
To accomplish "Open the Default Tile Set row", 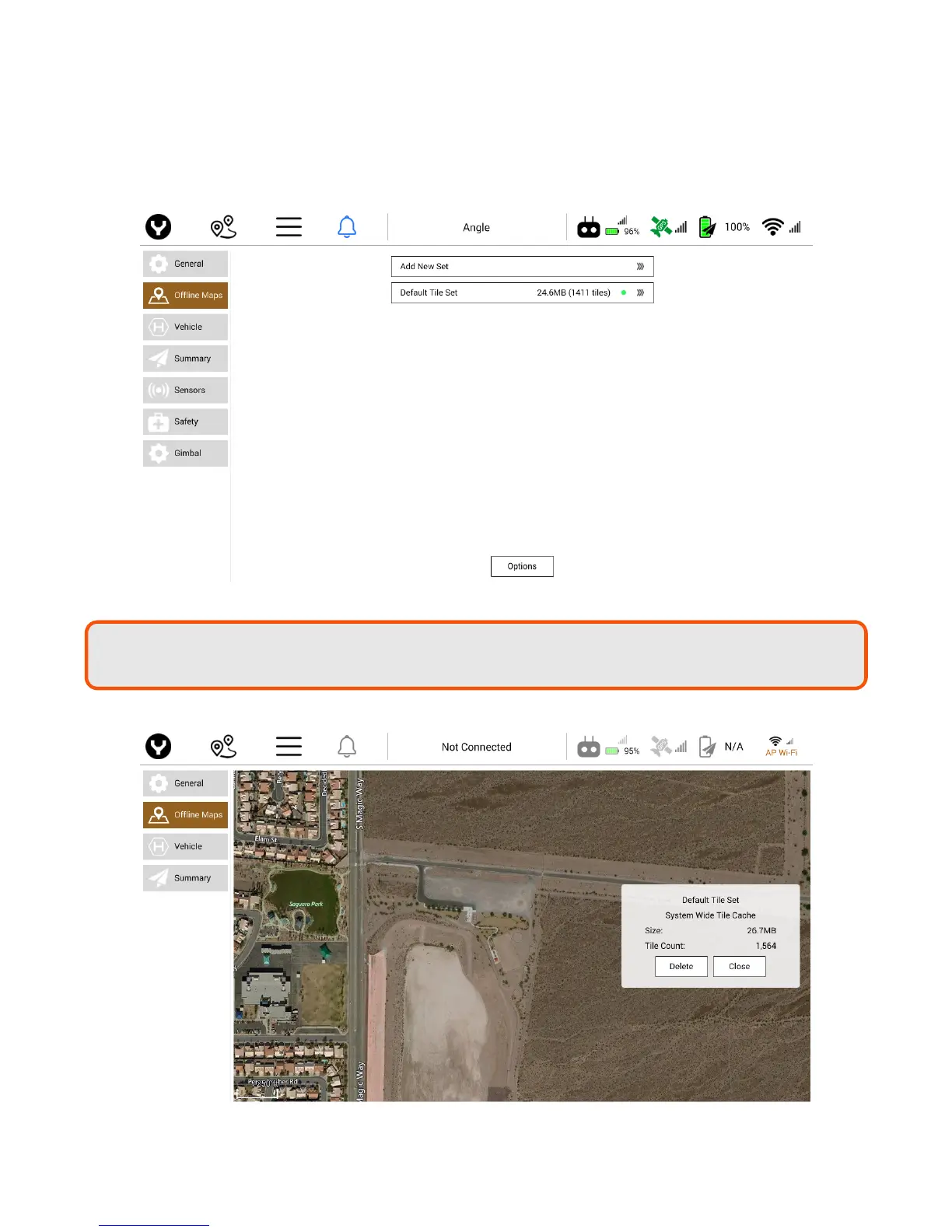I will [x=522, y=292].
